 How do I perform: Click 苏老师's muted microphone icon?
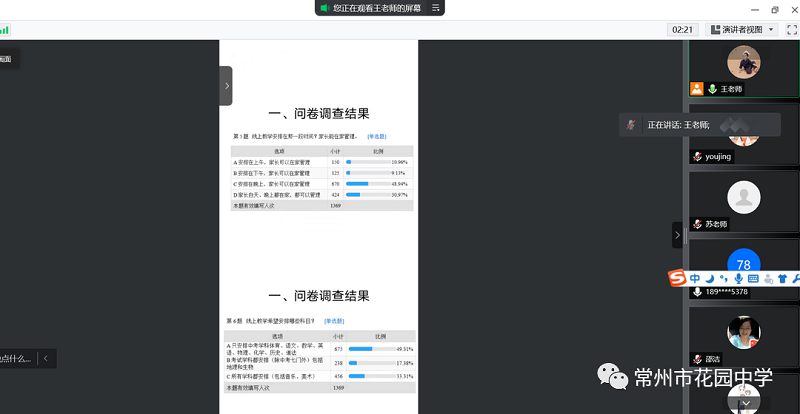pos(697,224)
